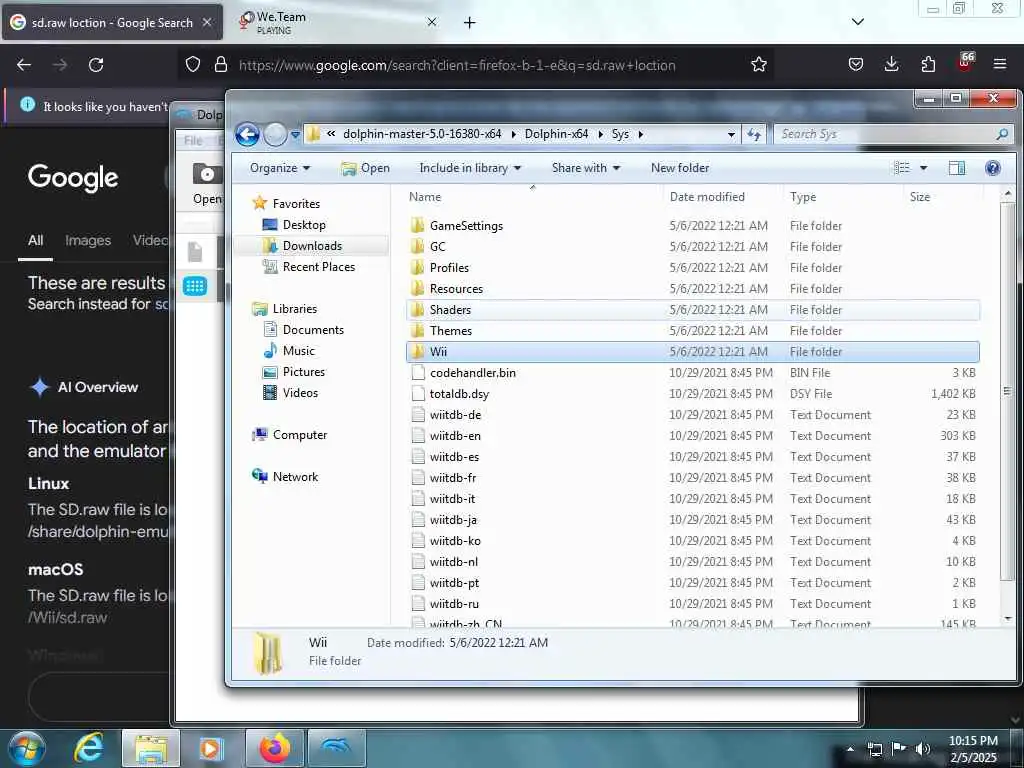Open Windows Media Player from taskbar
1024x768 pixels.
[x=211, y=748]
